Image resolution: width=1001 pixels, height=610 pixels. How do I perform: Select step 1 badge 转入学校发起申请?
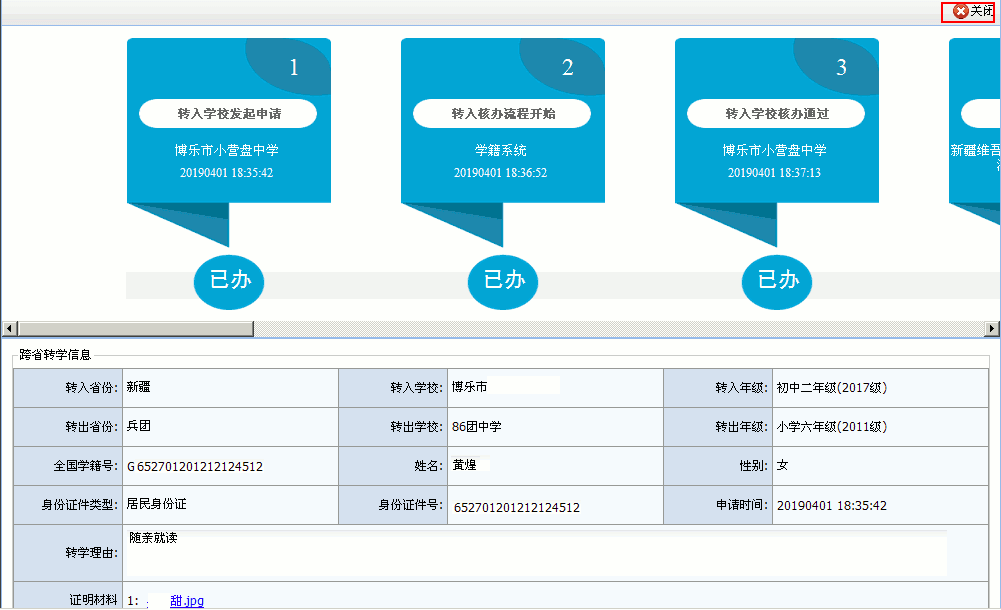(x=228, y=114)
